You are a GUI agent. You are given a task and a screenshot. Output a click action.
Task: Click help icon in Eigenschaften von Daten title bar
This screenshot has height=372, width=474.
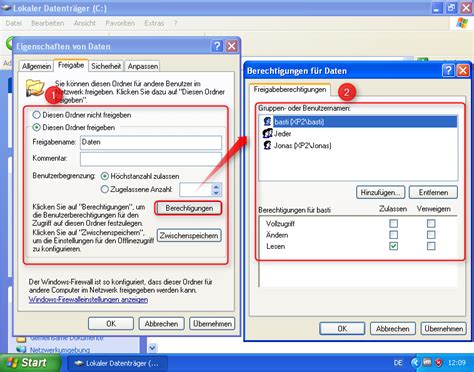217,46
